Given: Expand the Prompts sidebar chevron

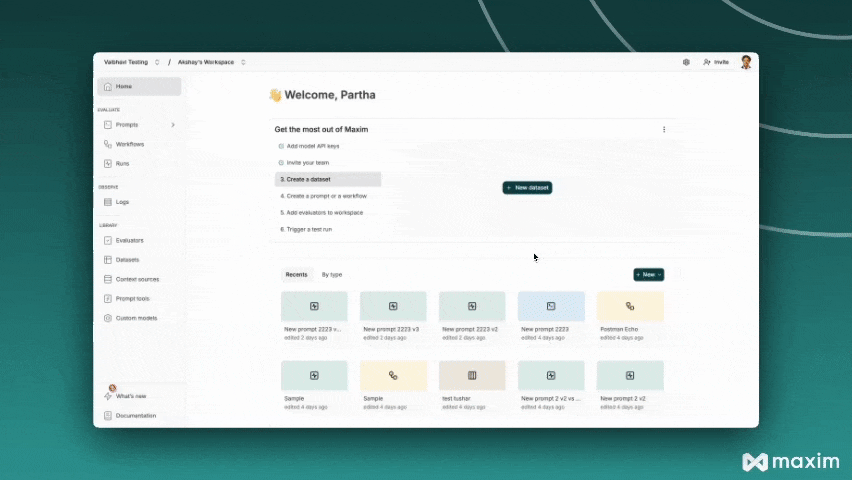Looking at the screenshot, I should point(173,124).
